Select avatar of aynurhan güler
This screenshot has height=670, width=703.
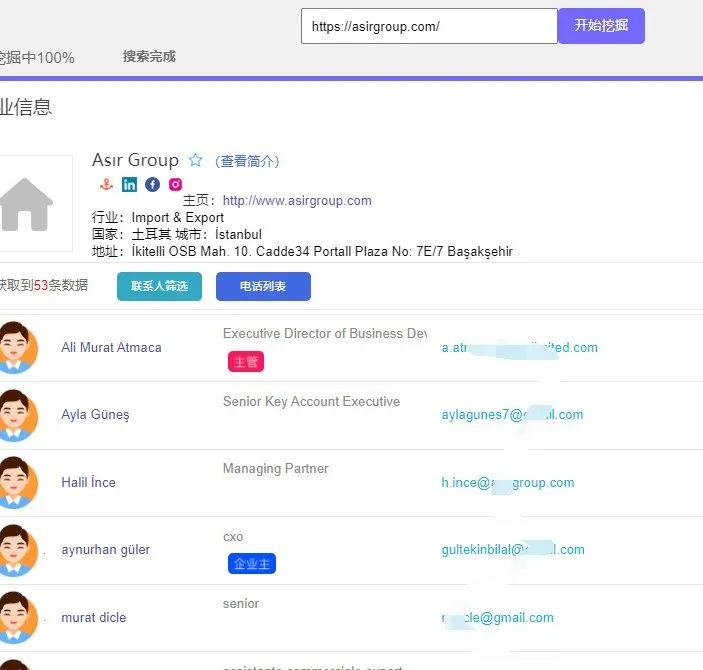[17, 550]
